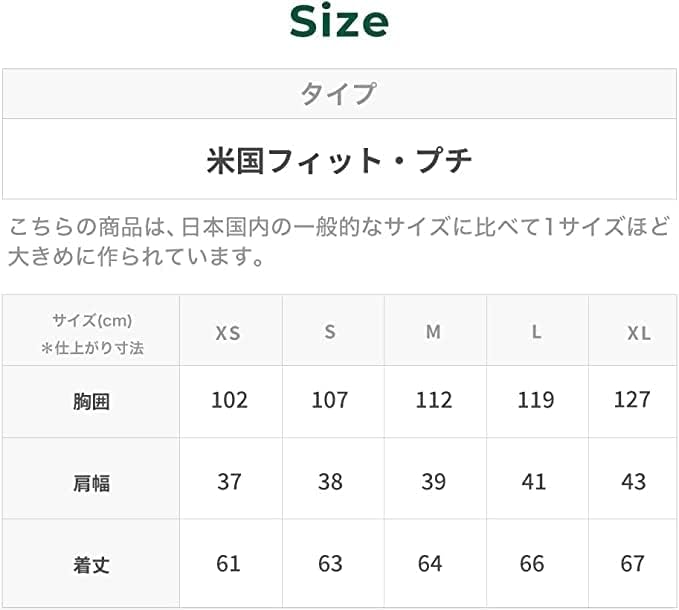The image size is (679, 610).
Task: Select the M chest value 112
Action: click(x=433, y=400)
